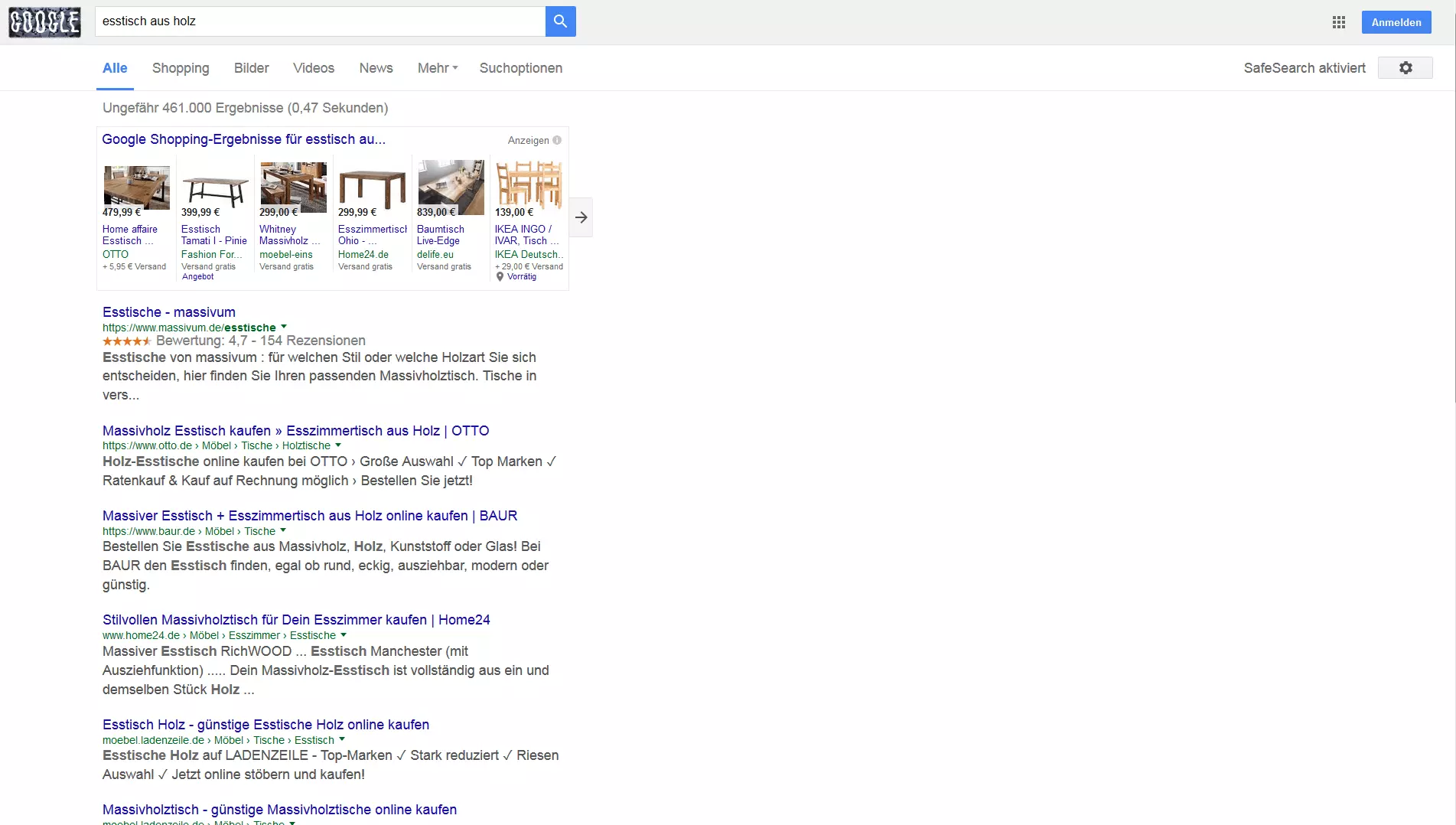Click Home affaire Esstisch 479,99 € thumbnail
This screenshot has width=1456, height=825.
(x=136, y=187)
